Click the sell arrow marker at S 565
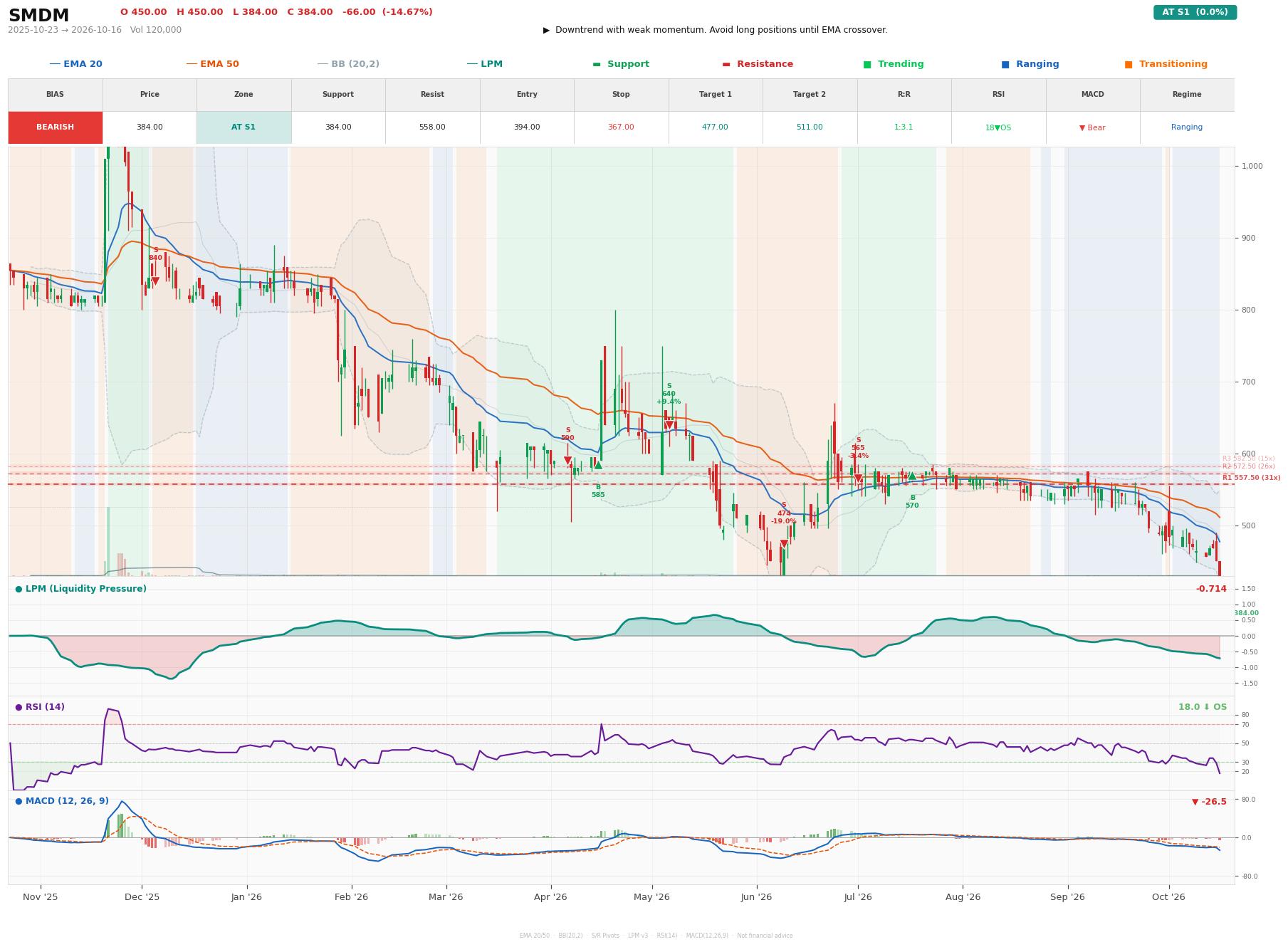The width and height of the screenshot is (1288, 947). 858,478
